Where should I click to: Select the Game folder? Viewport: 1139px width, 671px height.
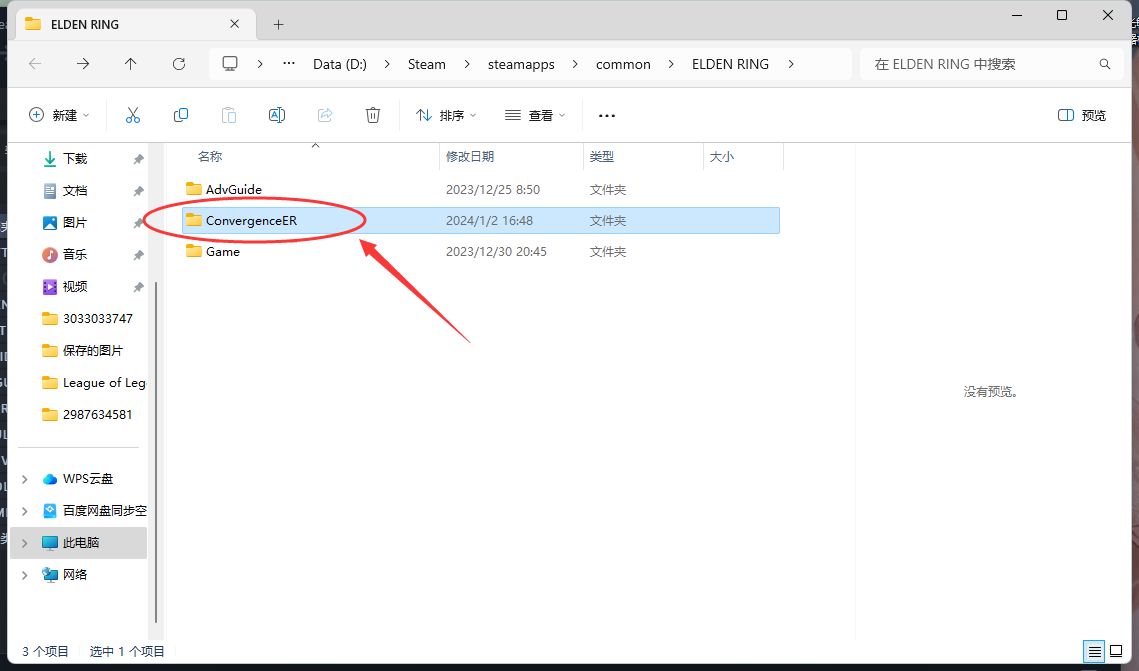(x=481, y=252)
